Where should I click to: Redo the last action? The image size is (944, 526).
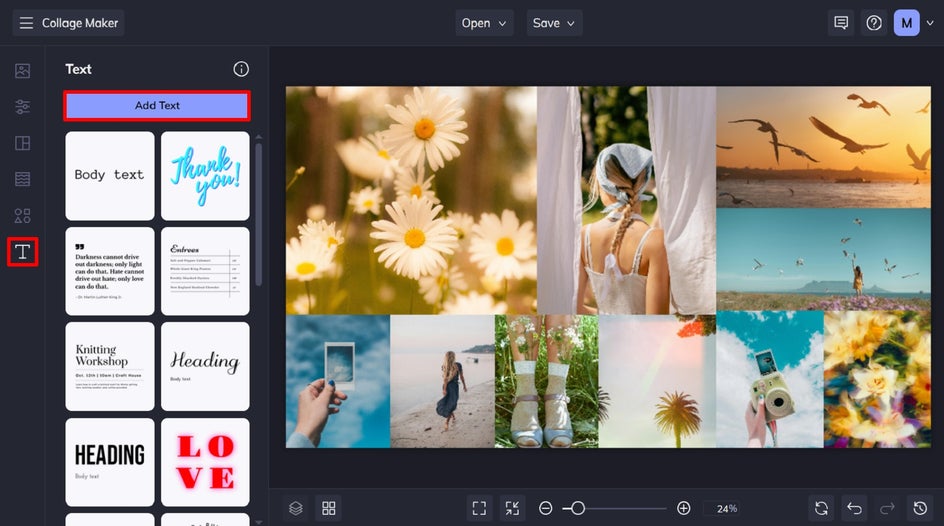coord(887,509)
